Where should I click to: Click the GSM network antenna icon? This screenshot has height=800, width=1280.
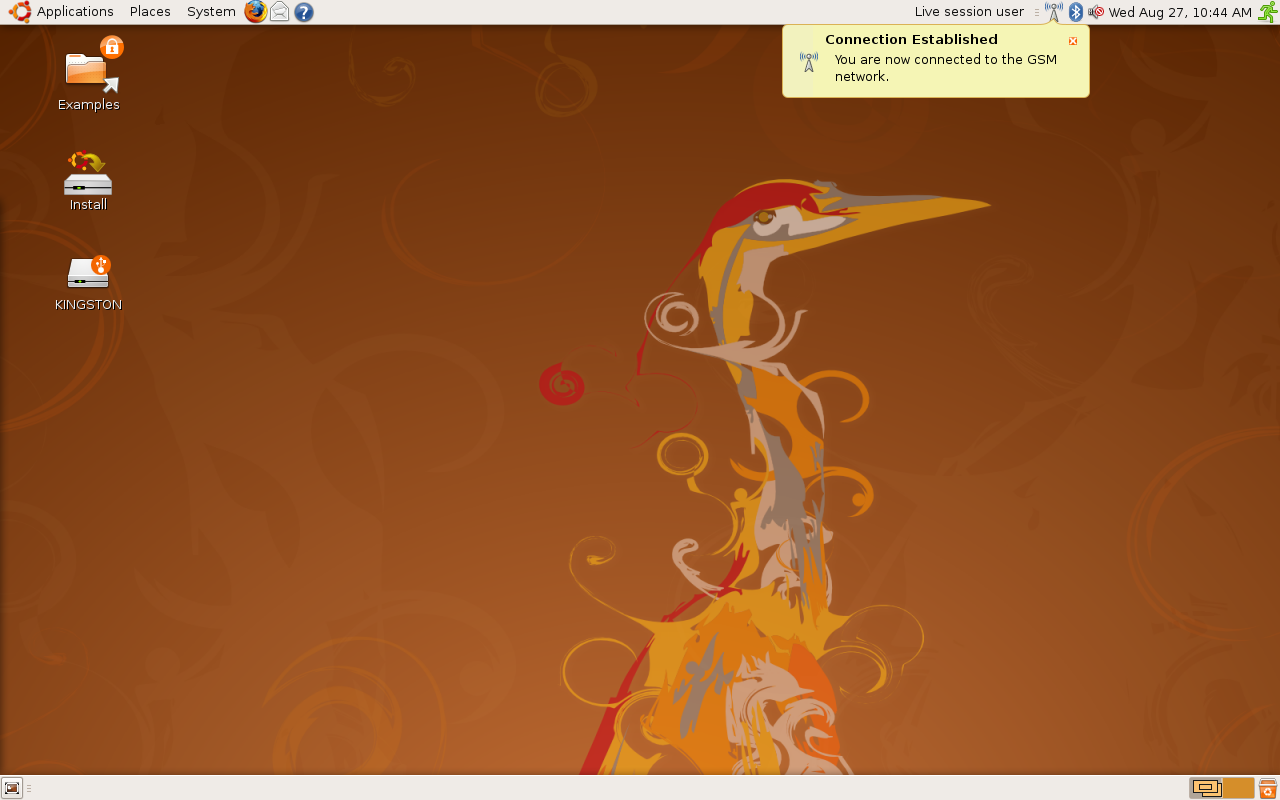tap(1054, 12)
